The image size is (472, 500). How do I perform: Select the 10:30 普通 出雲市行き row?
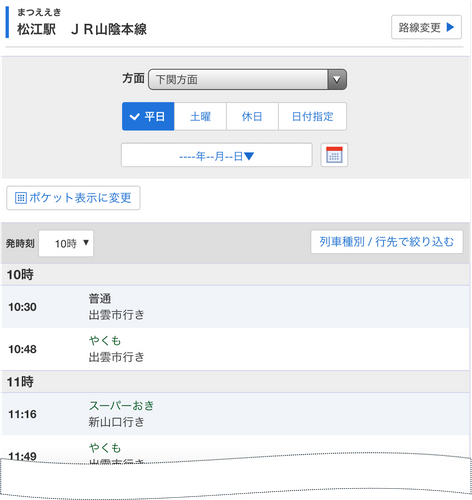(236, 307)
